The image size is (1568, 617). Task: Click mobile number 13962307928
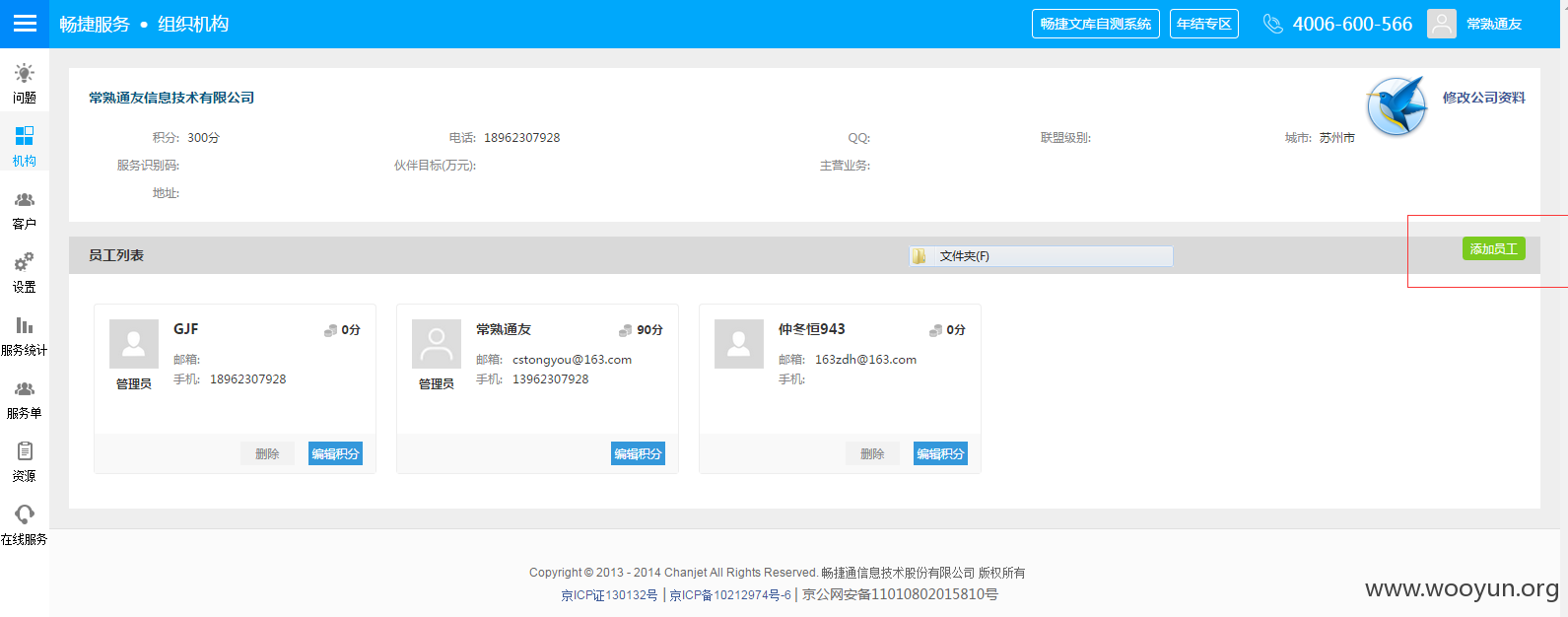551,379
